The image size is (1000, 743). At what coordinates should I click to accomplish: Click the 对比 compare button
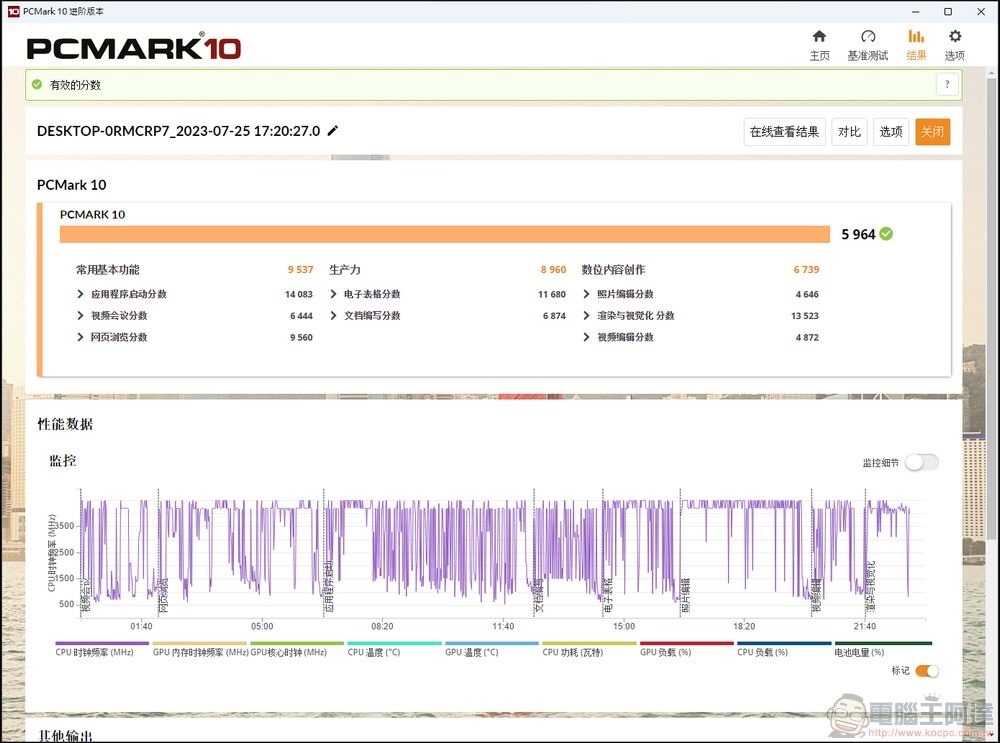pyautogui.click(x=849, y=132)
